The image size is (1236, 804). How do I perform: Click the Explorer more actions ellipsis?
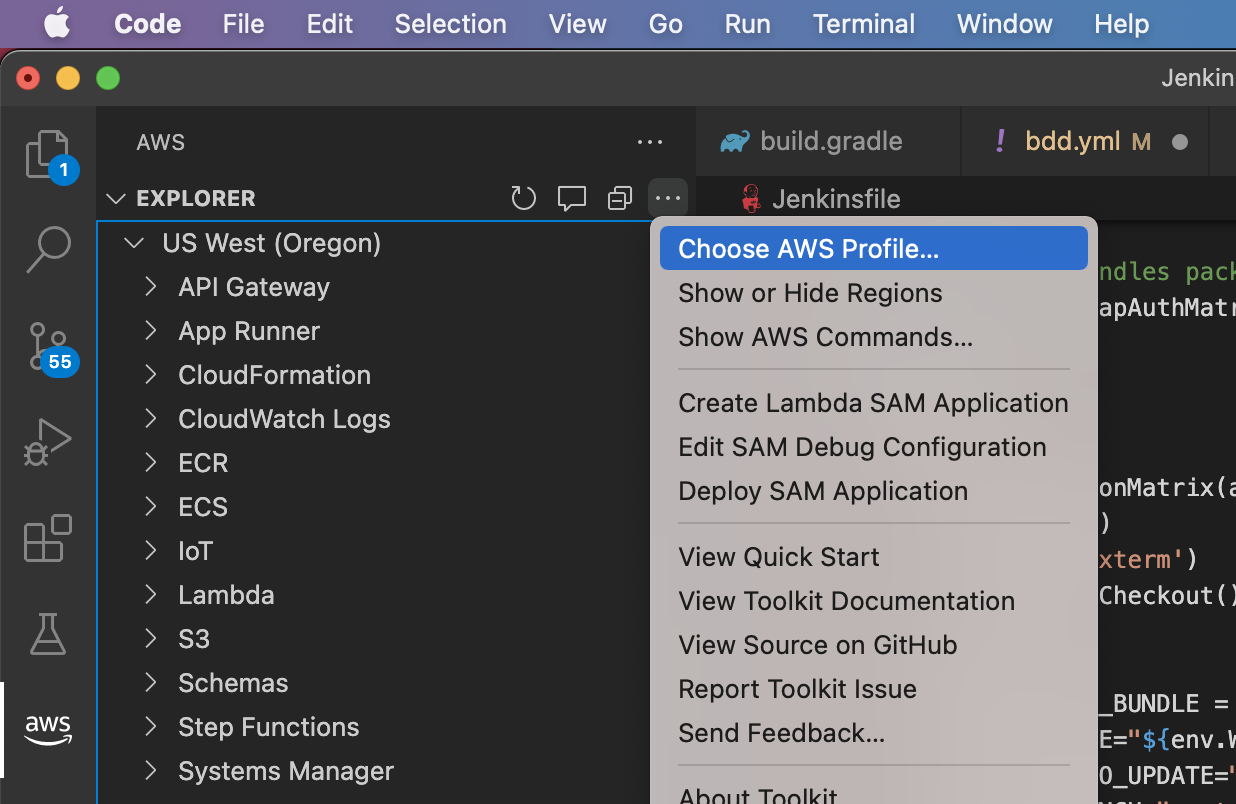tap(668, 199)
